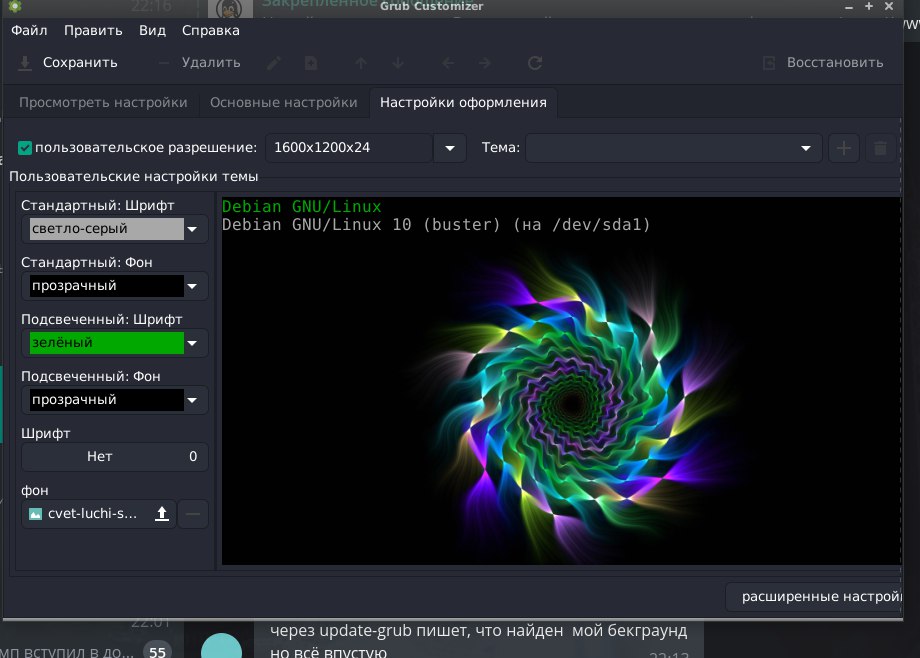Viewport: 920px width, 658px height.
Task: Switch to Основные настройки tab
Action: pyautogui.click(x=284, y=103)
